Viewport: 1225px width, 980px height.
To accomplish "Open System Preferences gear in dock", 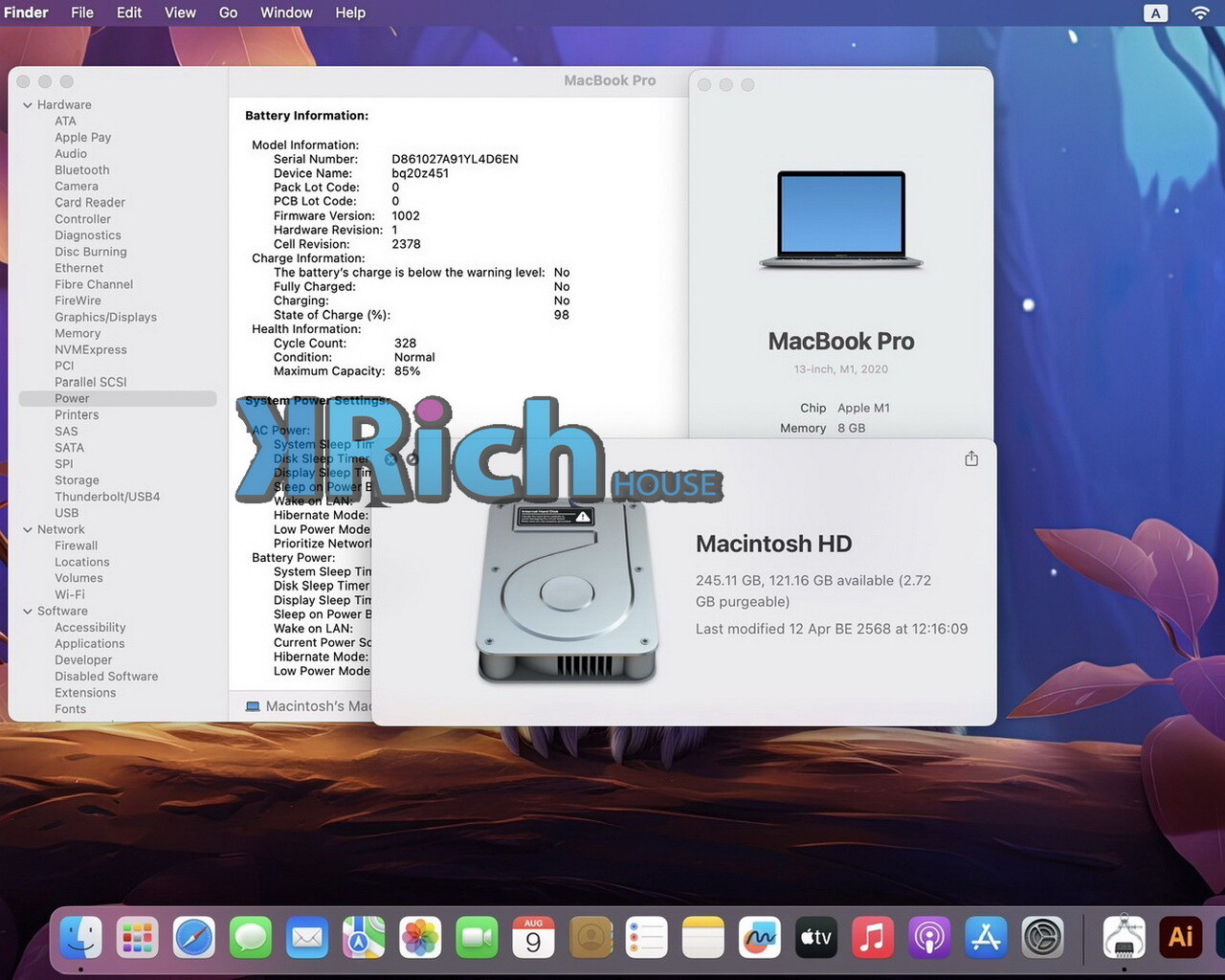I will (1042, 937).
